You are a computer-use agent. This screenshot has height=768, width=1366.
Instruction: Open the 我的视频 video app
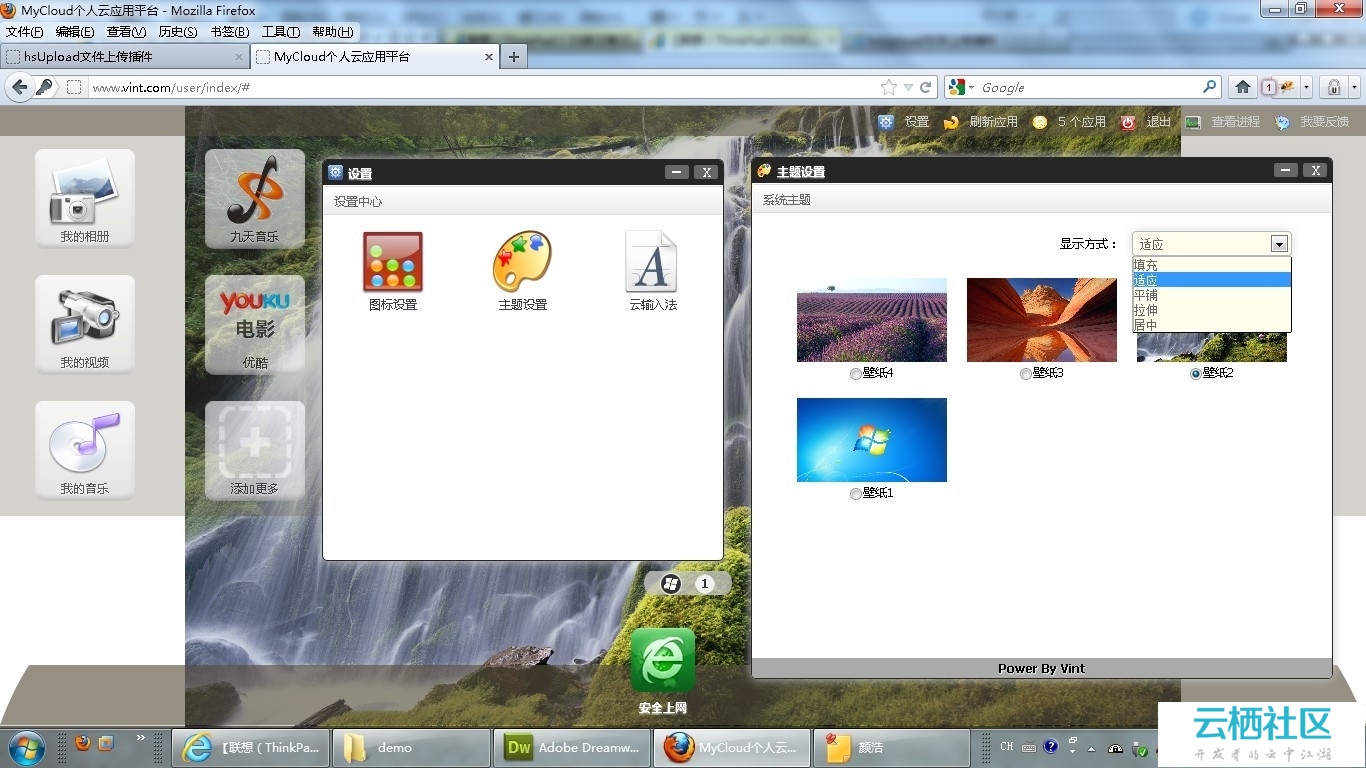pos(85,324)
